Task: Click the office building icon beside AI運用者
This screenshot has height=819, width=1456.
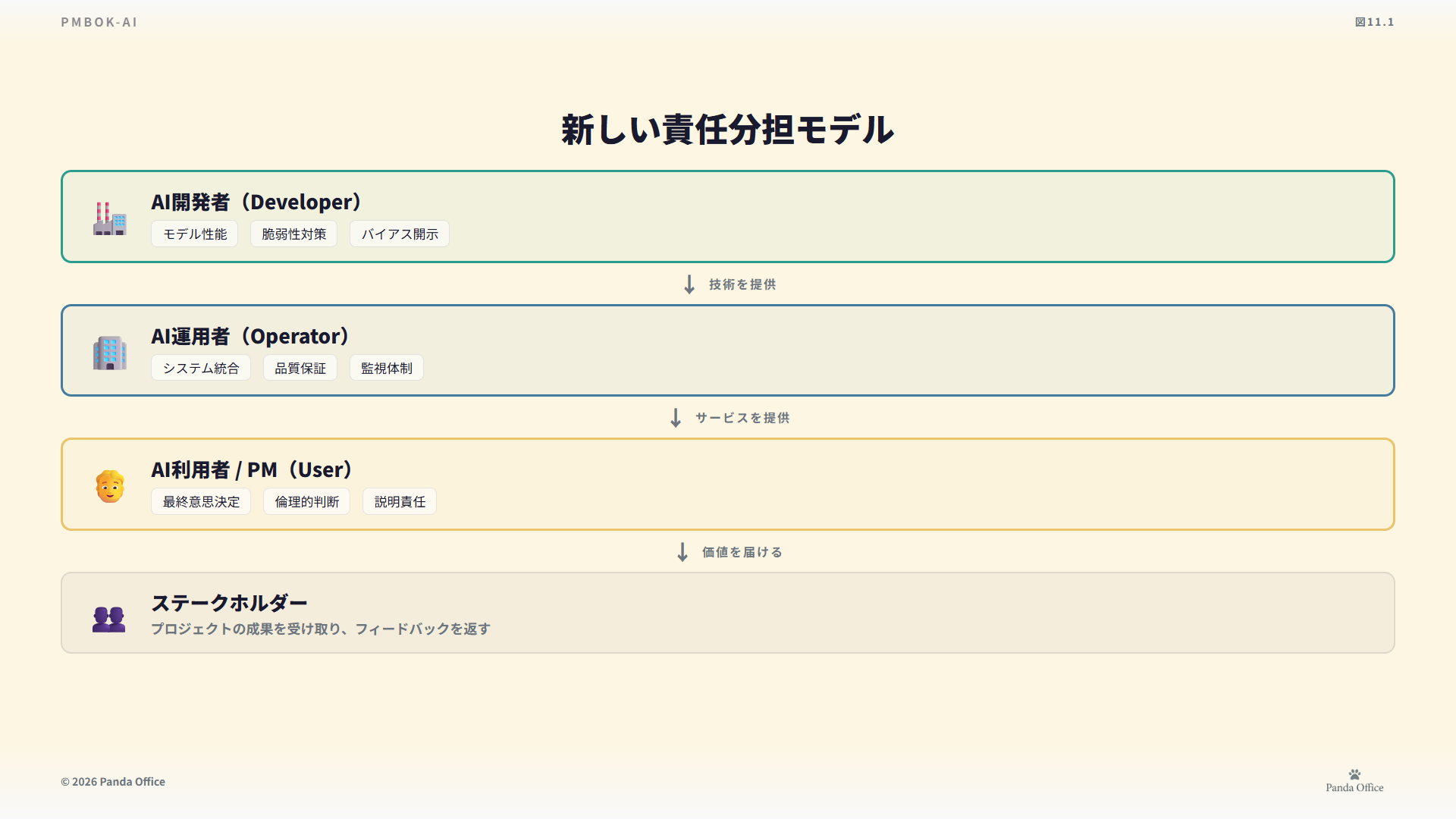Action: click(x=110, y=353)
